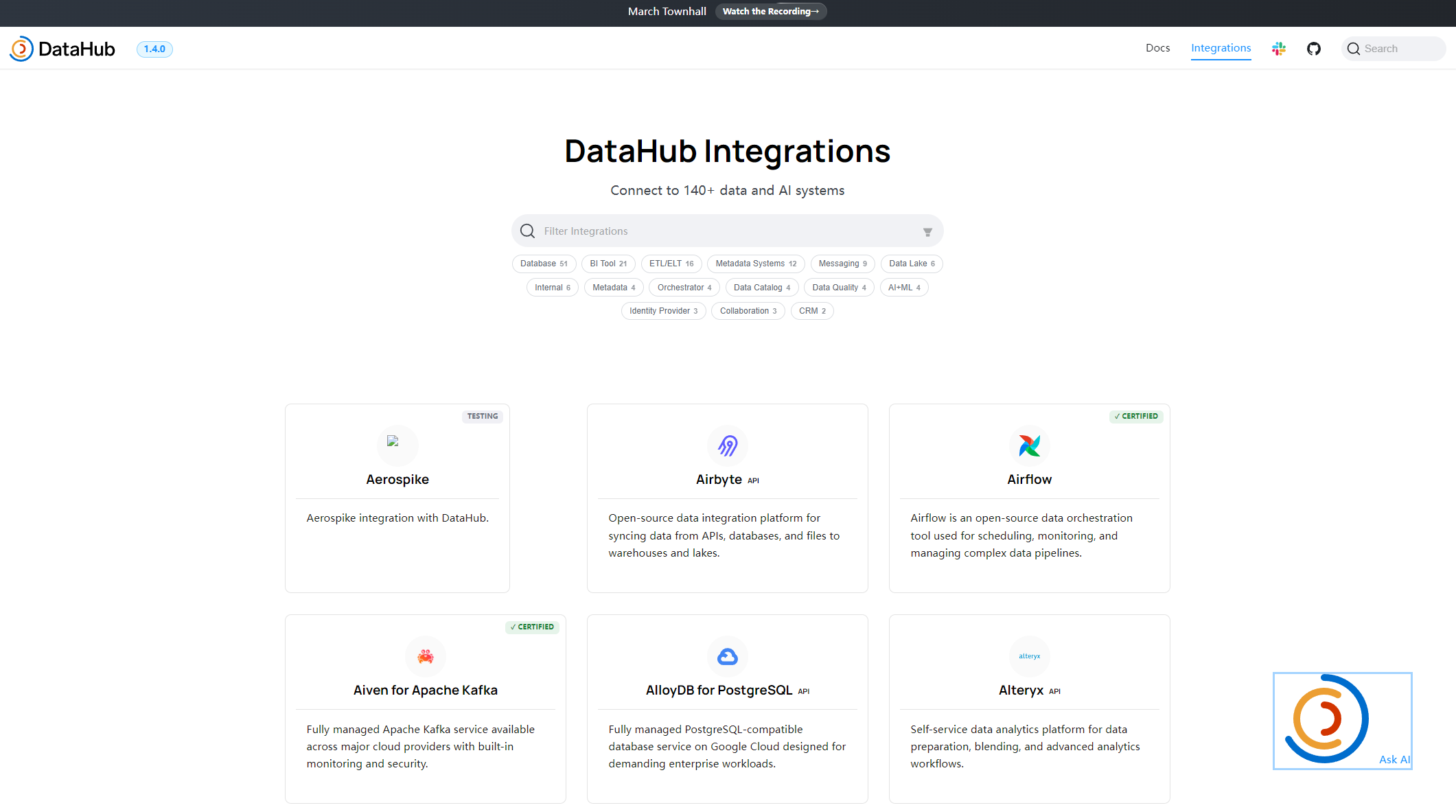The image size is (1456, 812).
Task: Toggle the Data Quality category chip
Action: (x=839, y=288)
